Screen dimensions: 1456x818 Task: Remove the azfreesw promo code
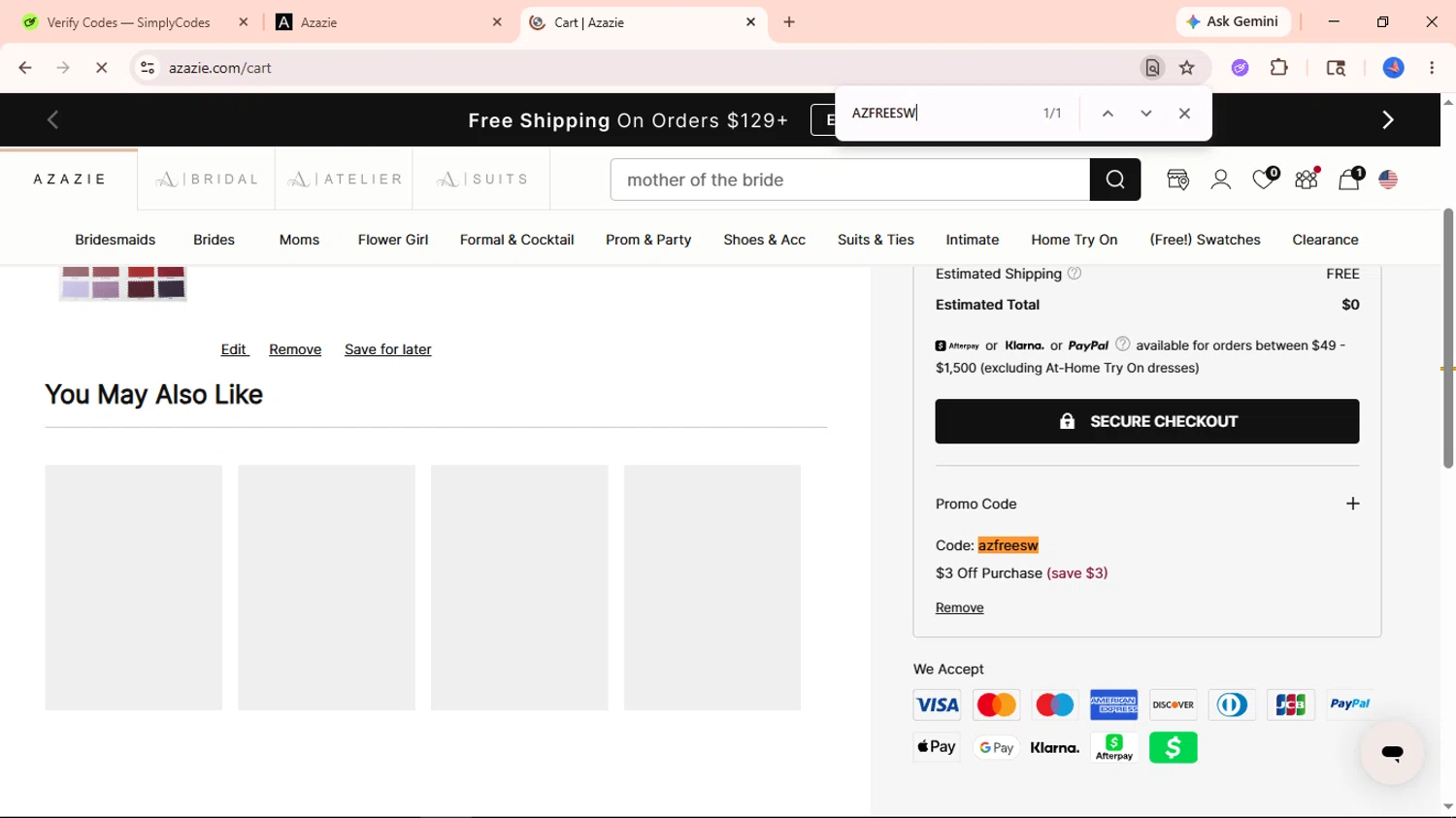tap(960, 607)
